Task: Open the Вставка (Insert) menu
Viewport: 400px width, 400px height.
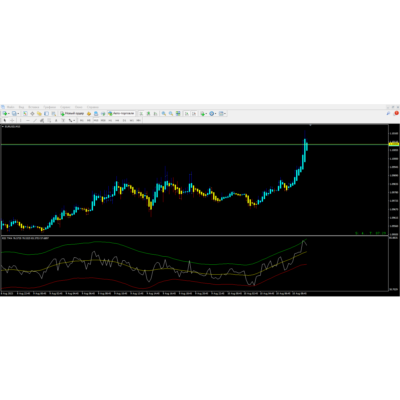Action: click(34, 107)
